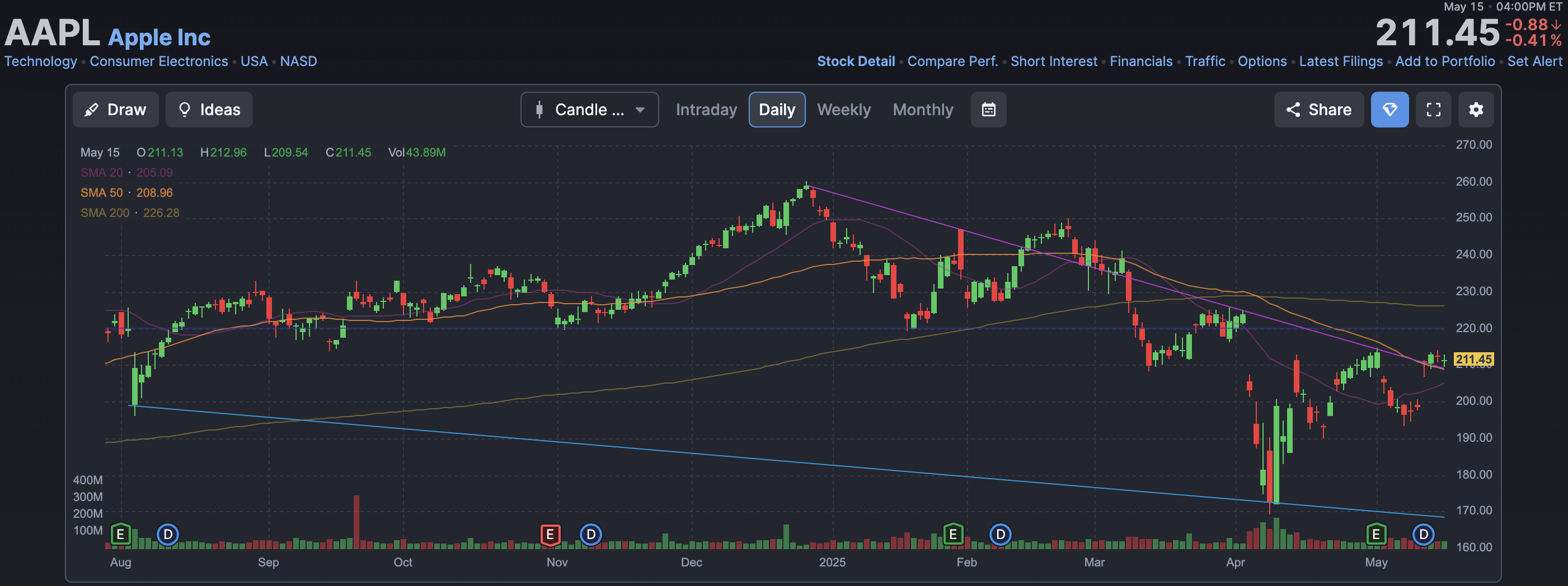
Task: Click the C 211.45 close value
Action: pos(348,153)
